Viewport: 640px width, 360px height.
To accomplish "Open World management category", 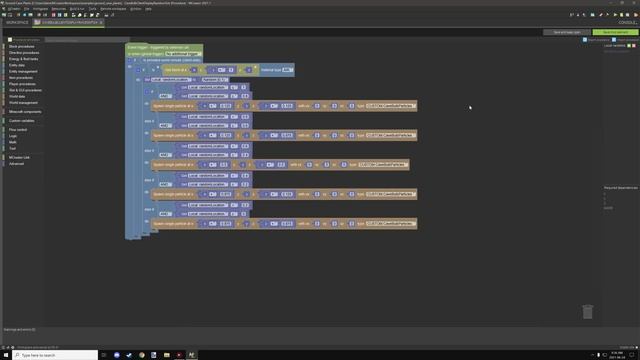I will coord(23,103).
